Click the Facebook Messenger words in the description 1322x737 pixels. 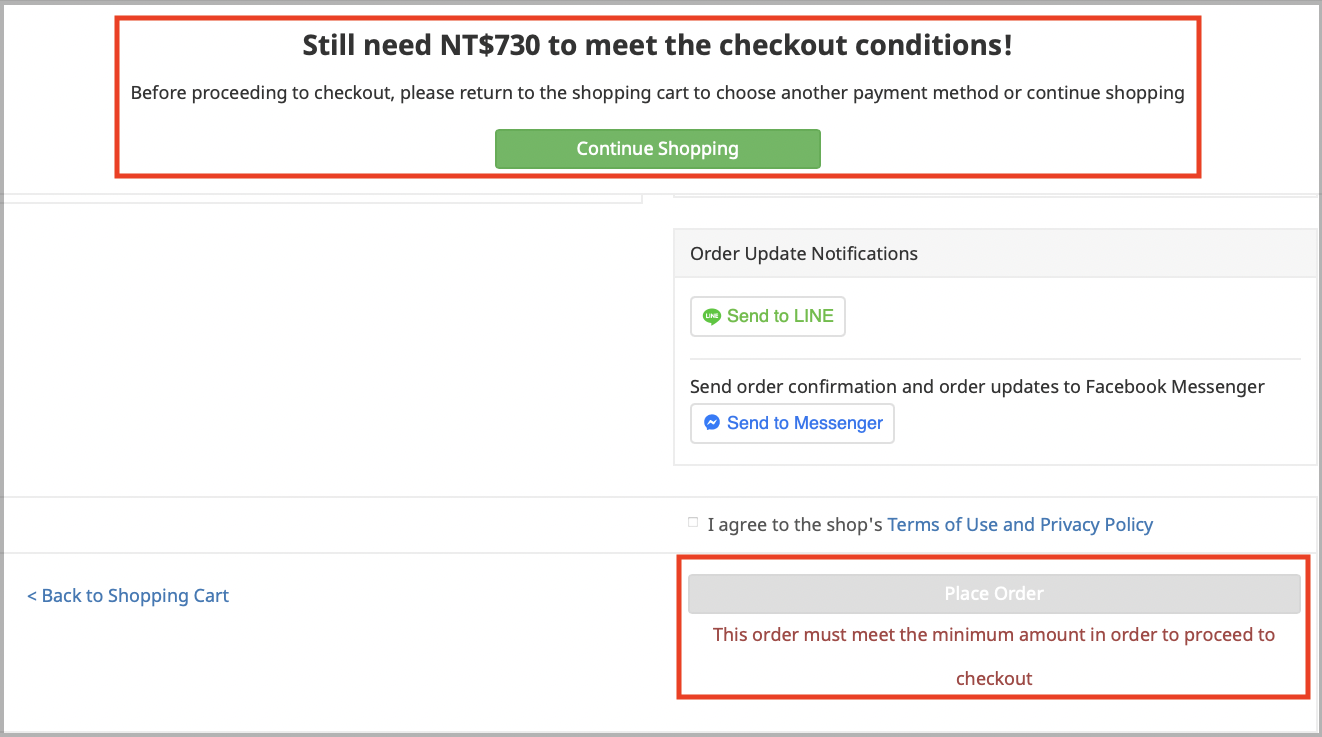pyautogui.click(x=1175, y=386)
